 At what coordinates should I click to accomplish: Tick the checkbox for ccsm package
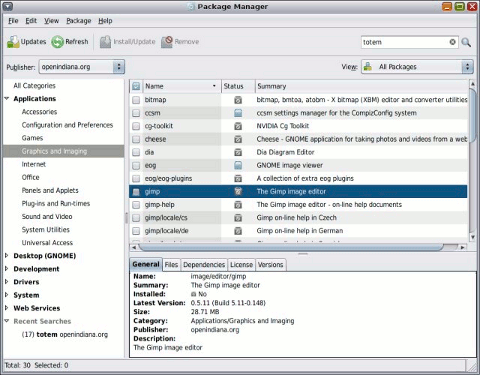(x=136, y=113)
